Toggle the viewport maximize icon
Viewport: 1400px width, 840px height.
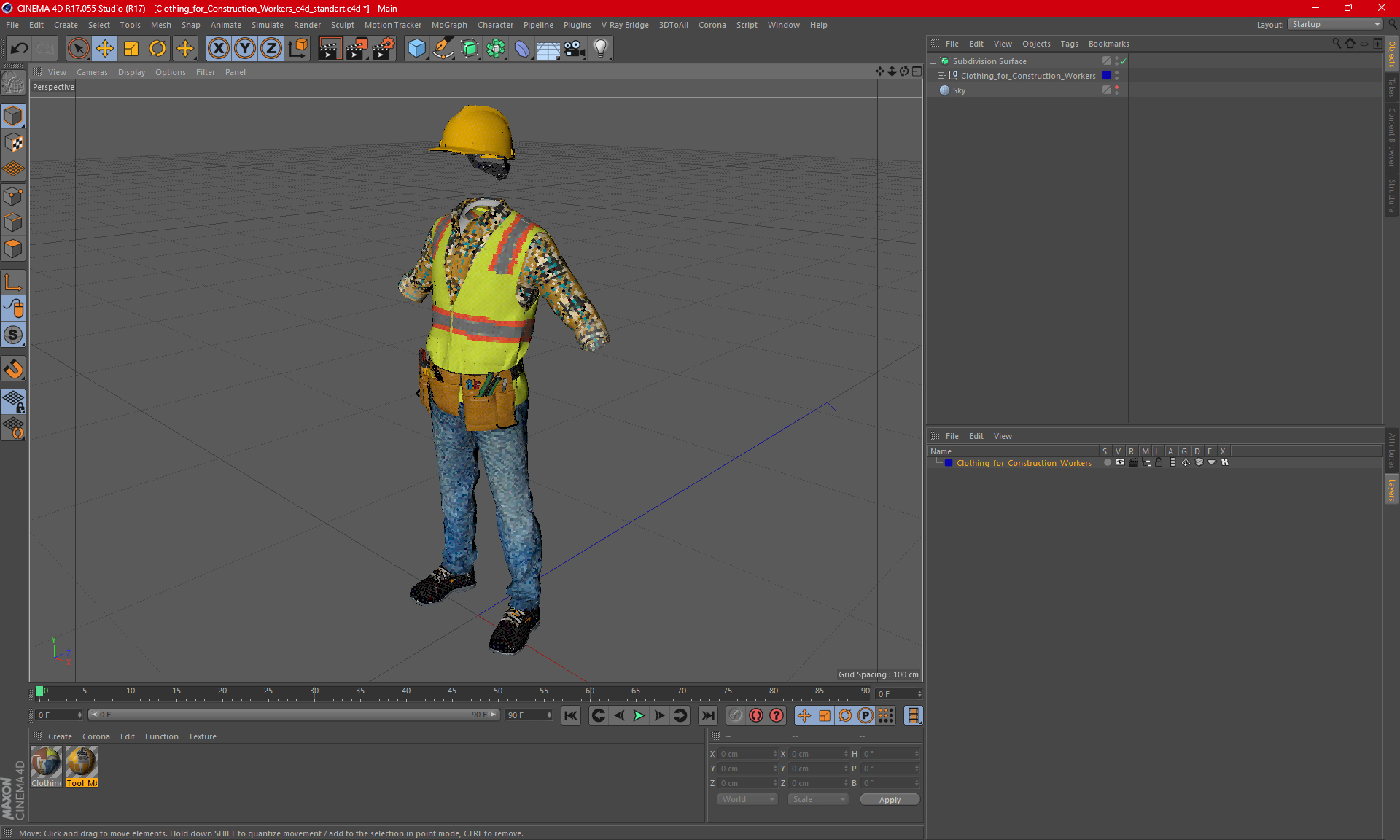click(917, 71)
